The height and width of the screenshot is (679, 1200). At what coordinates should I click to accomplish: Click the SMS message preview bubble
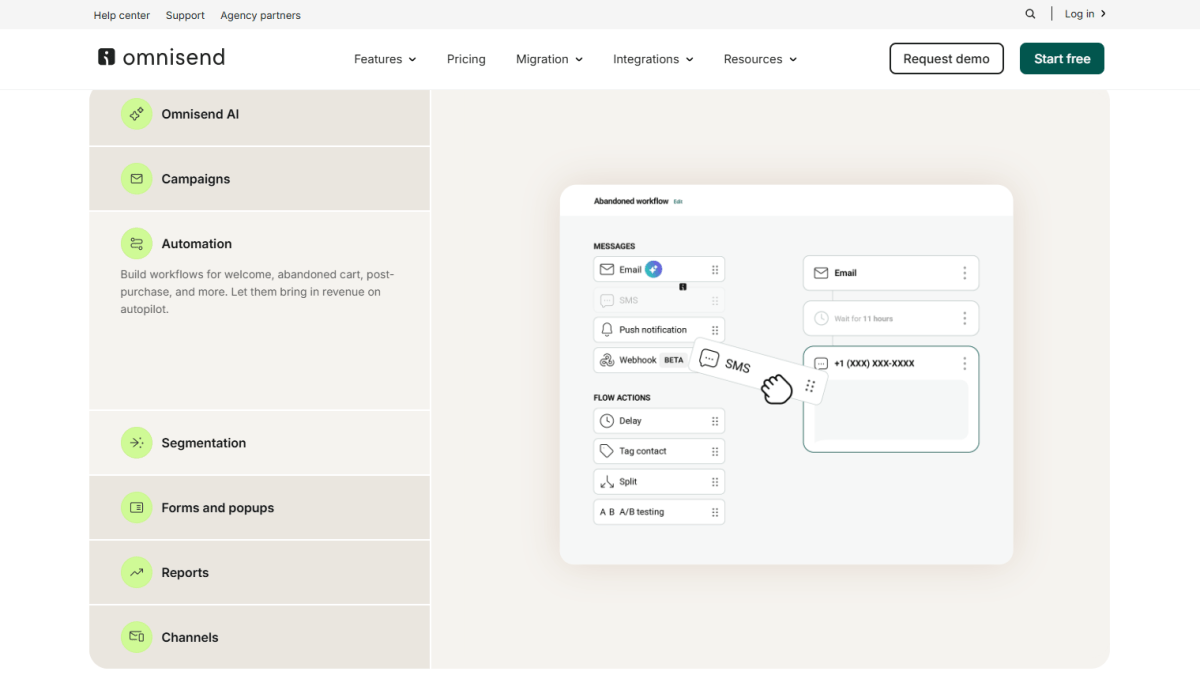point(891,410)
